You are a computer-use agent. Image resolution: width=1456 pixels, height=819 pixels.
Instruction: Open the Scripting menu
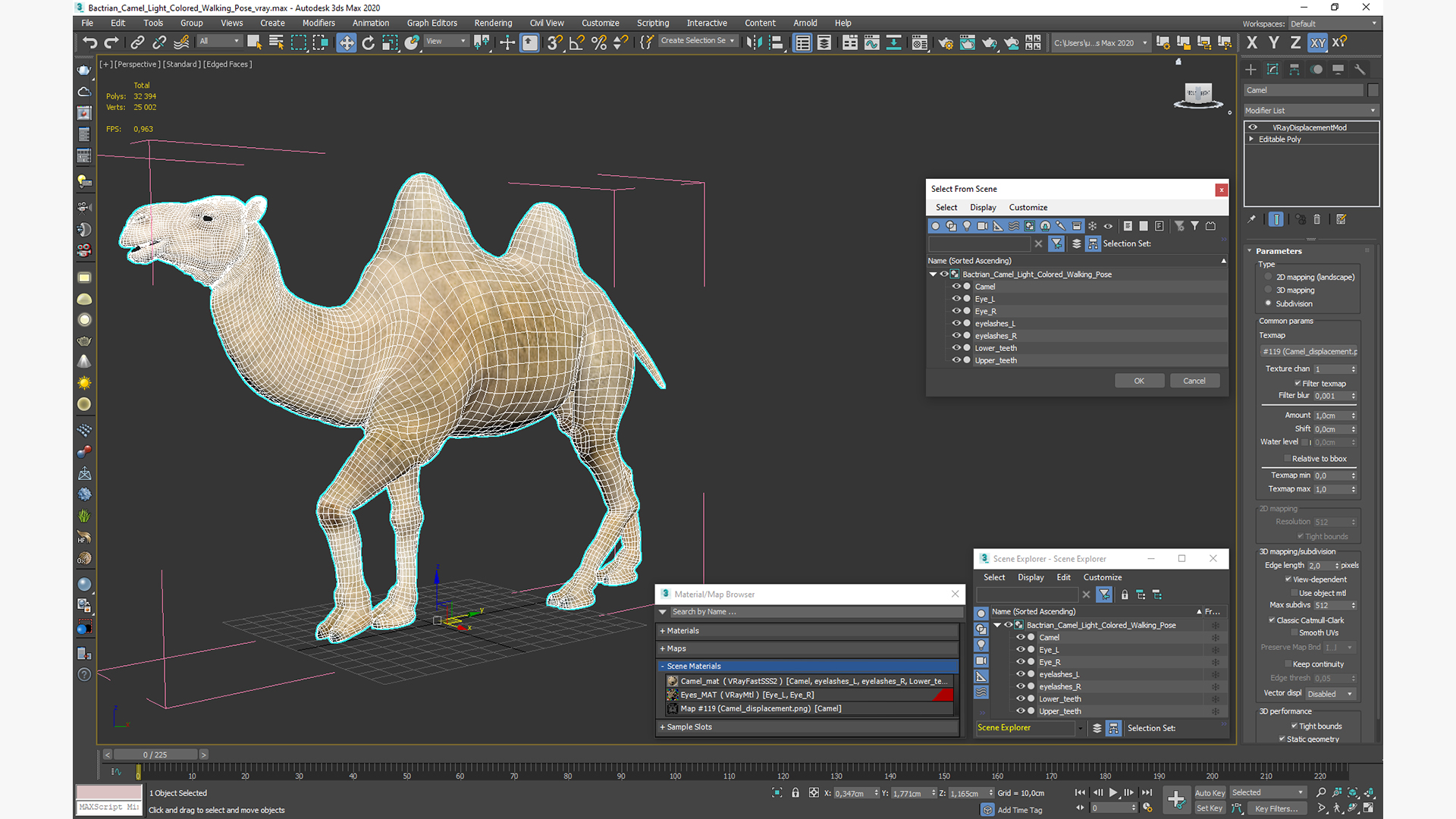652,23
